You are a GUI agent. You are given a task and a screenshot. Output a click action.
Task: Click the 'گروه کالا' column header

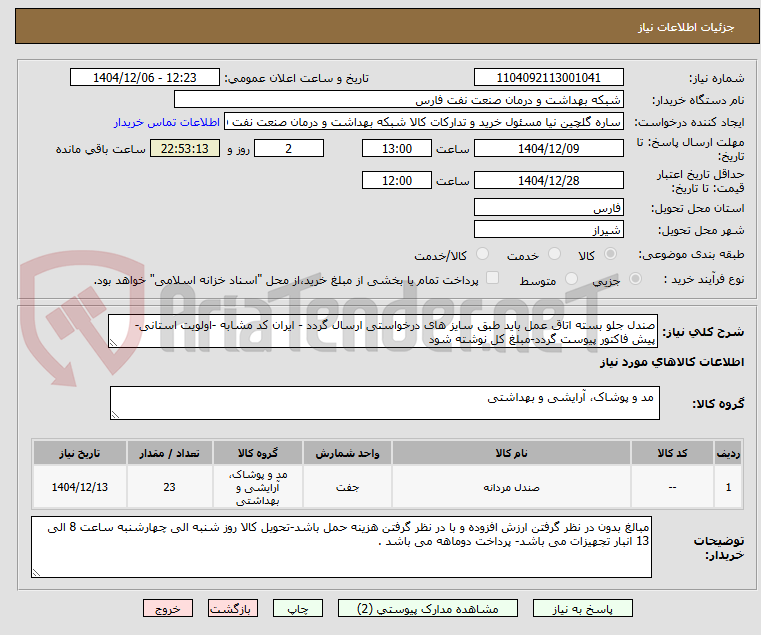click(258, 453)
